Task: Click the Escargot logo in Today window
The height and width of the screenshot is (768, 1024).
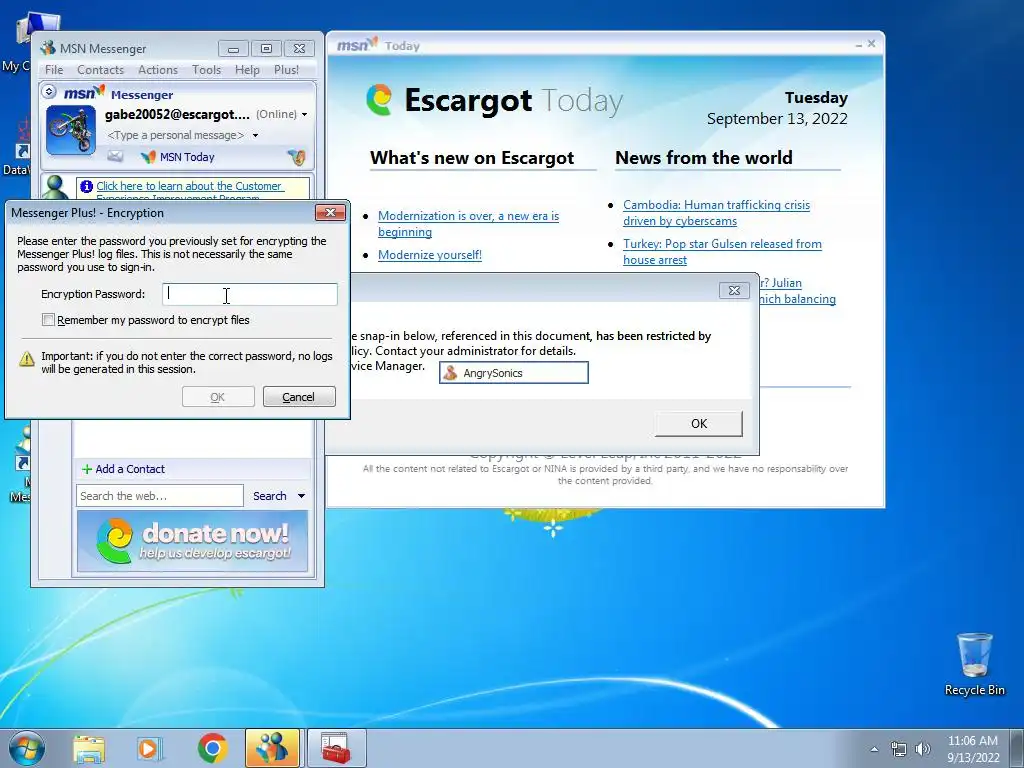Action: 379,100
